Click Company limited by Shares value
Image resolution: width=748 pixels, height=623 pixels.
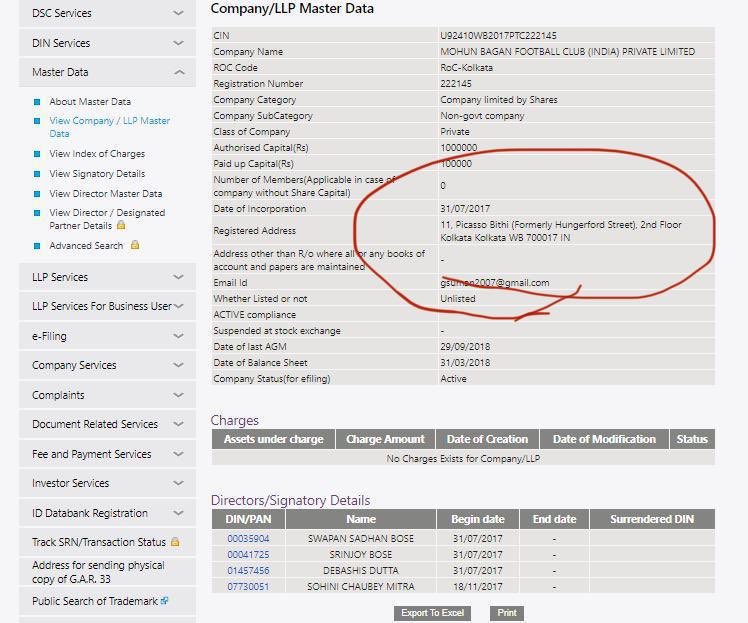(499, 100)
